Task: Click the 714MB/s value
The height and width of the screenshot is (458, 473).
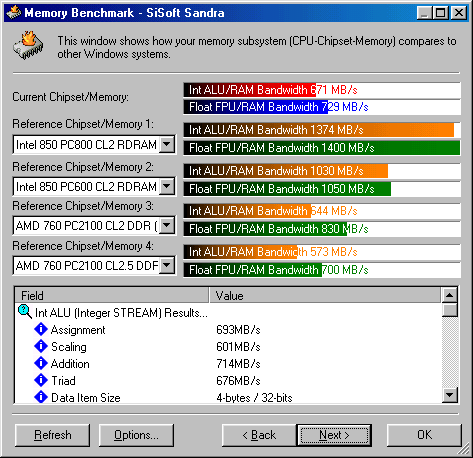Action: click(238, 364)
